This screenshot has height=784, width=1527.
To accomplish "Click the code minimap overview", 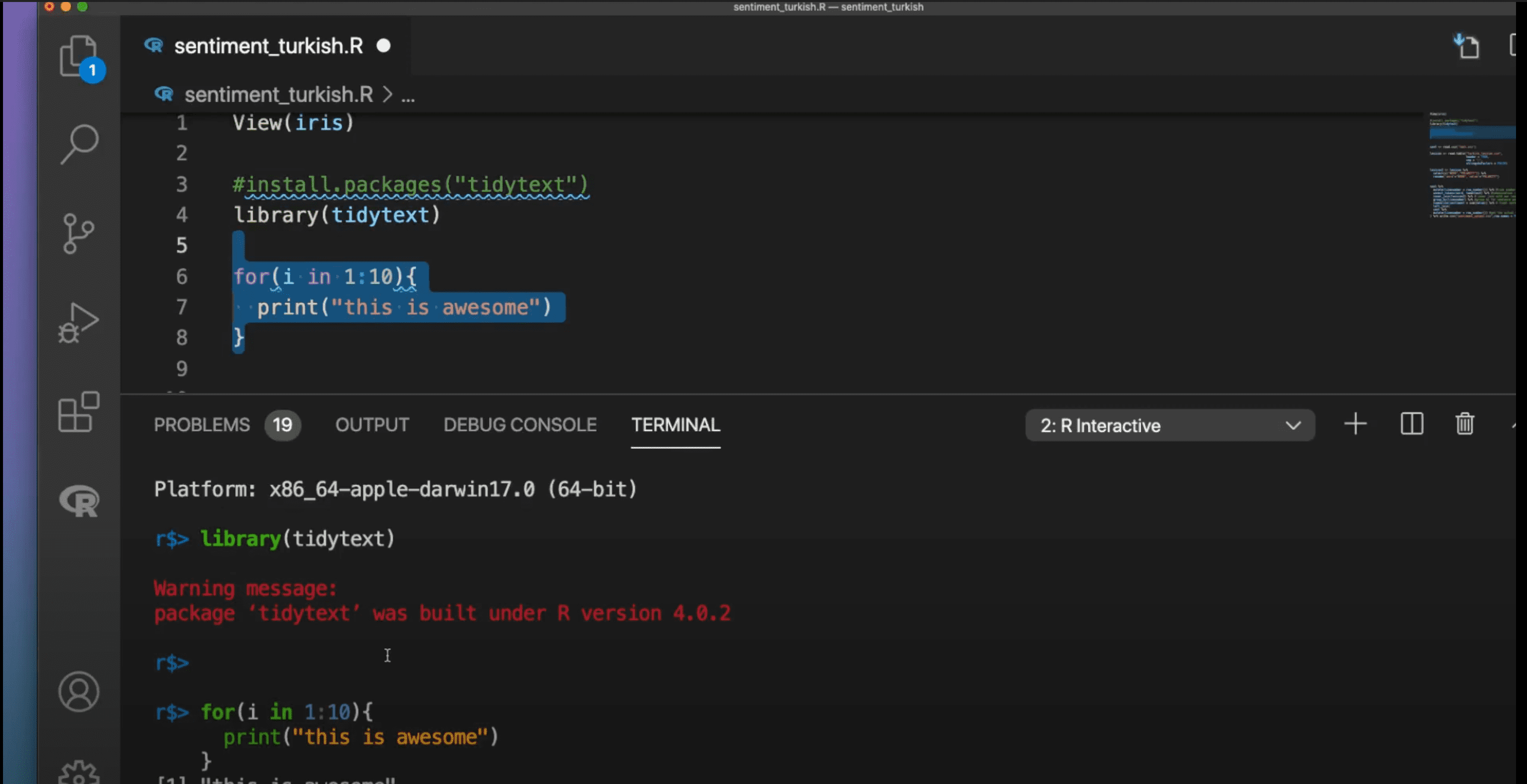I will 1472,166.
